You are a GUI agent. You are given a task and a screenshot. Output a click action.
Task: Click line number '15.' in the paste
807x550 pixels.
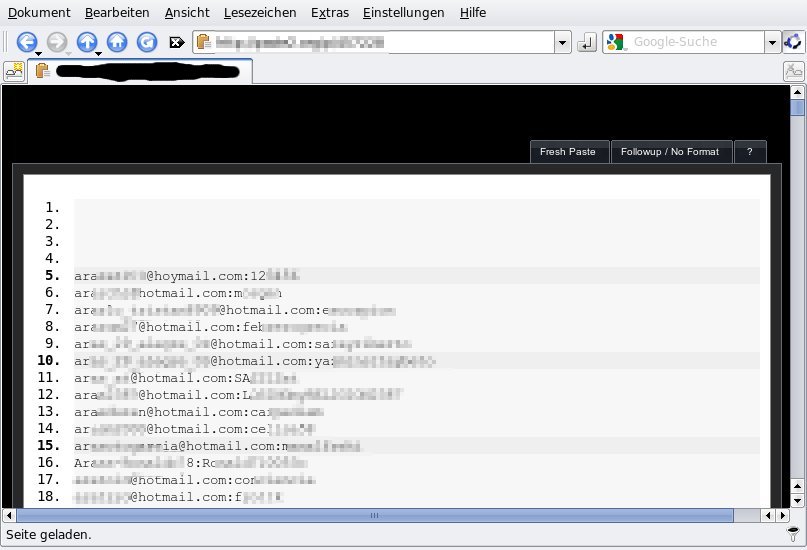pos(49,445)
